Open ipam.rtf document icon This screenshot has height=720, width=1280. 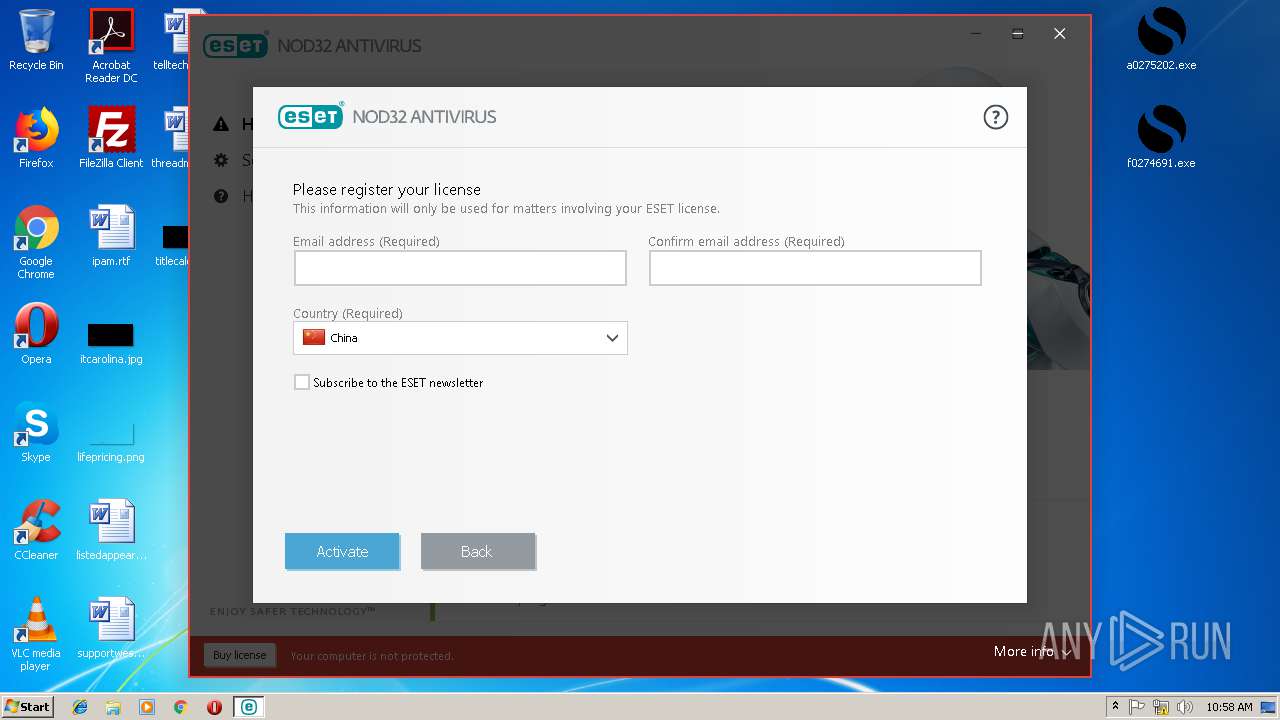[111, 236]
